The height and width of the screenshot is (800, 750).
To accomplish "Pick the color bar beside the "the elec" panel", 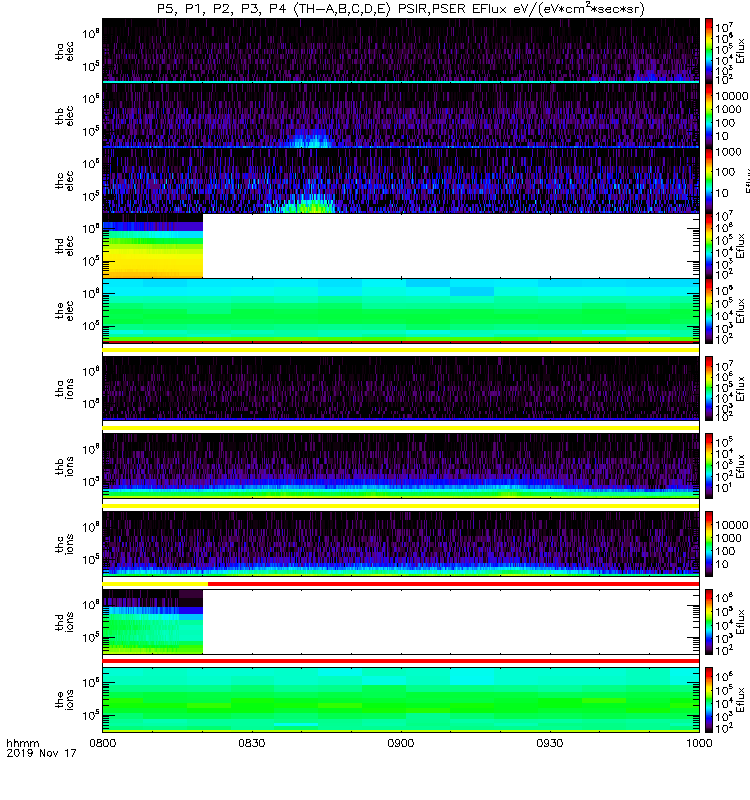I will pos(709,311).
